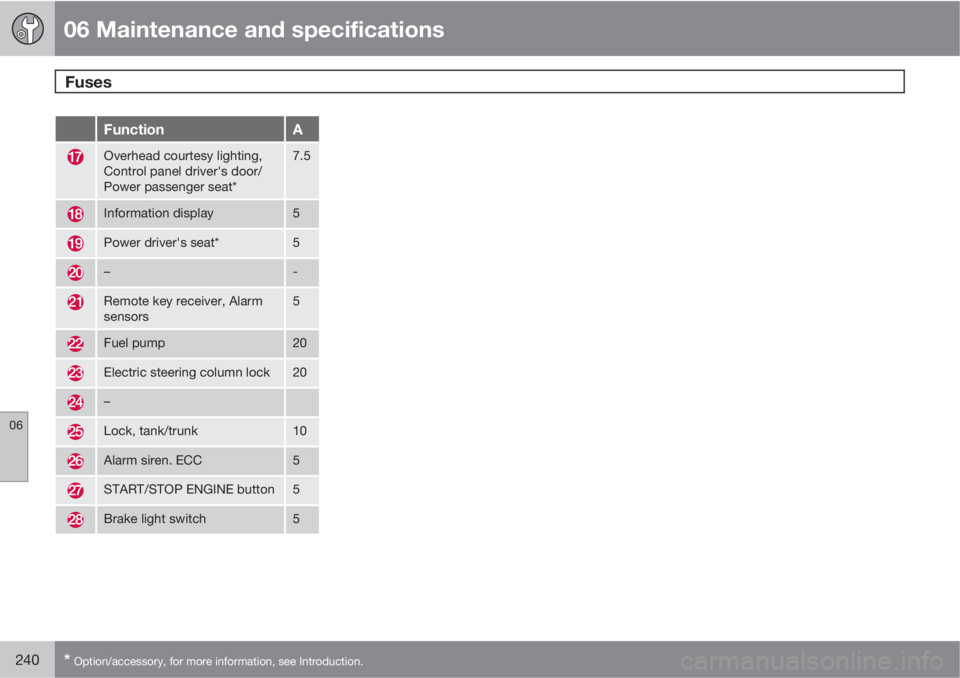Select red fuse number 18 badge
This screenshot has width=960, height=678.
click(x=75, y=214)
